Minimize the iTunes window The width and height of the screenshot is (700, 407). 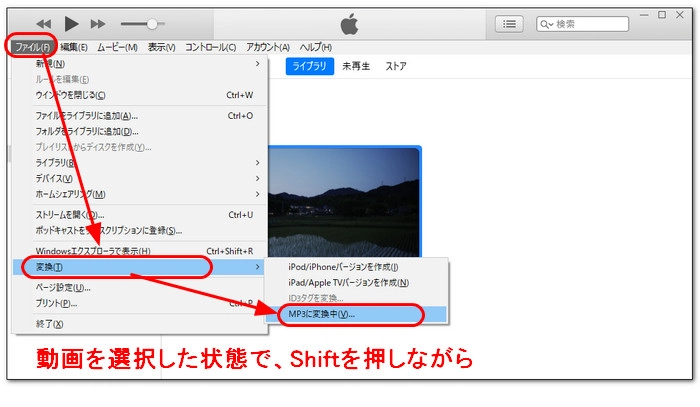point(644,15)
